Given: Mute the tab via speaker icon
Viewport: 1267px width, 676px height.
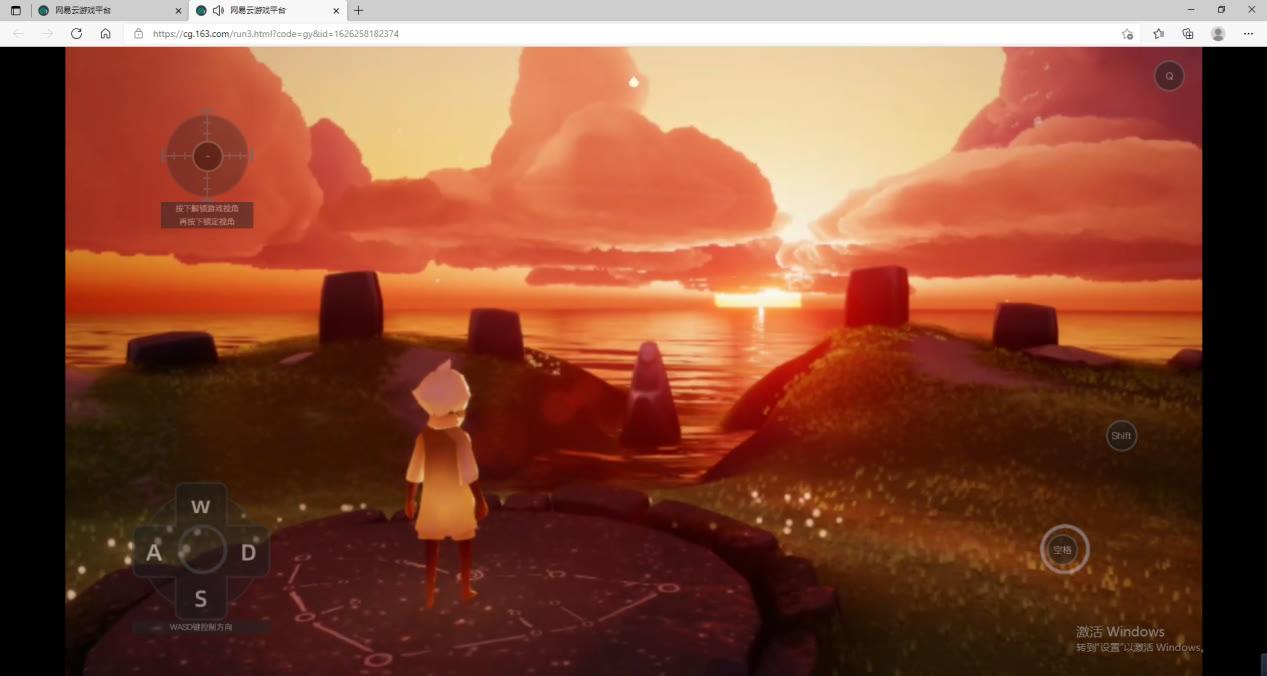Looking at the screenshot, I should [x=218, y=10].
